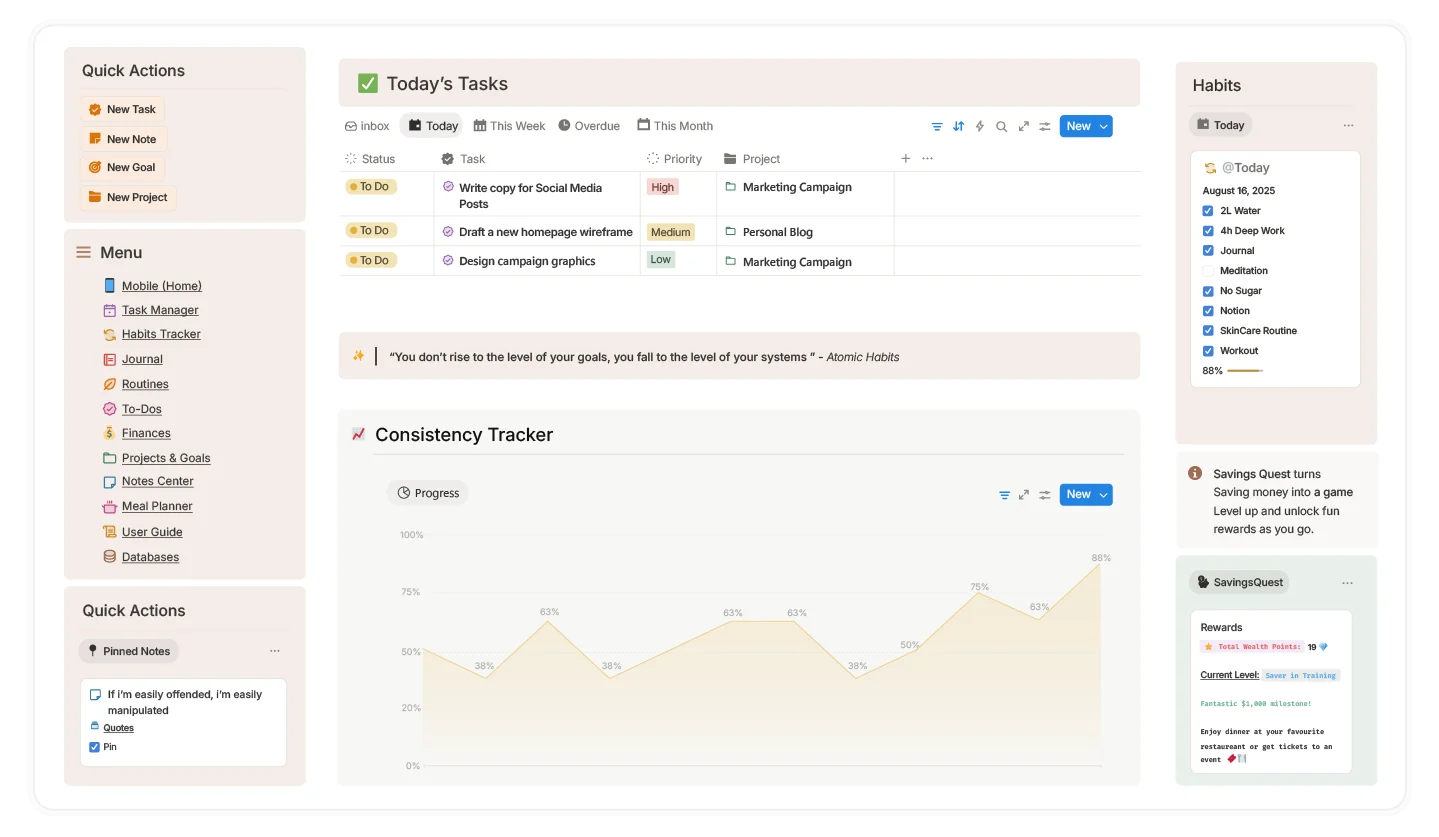1439x837 pixels.
Task: Click the money bag icon beside Finances
Action: tap(110, 433)
